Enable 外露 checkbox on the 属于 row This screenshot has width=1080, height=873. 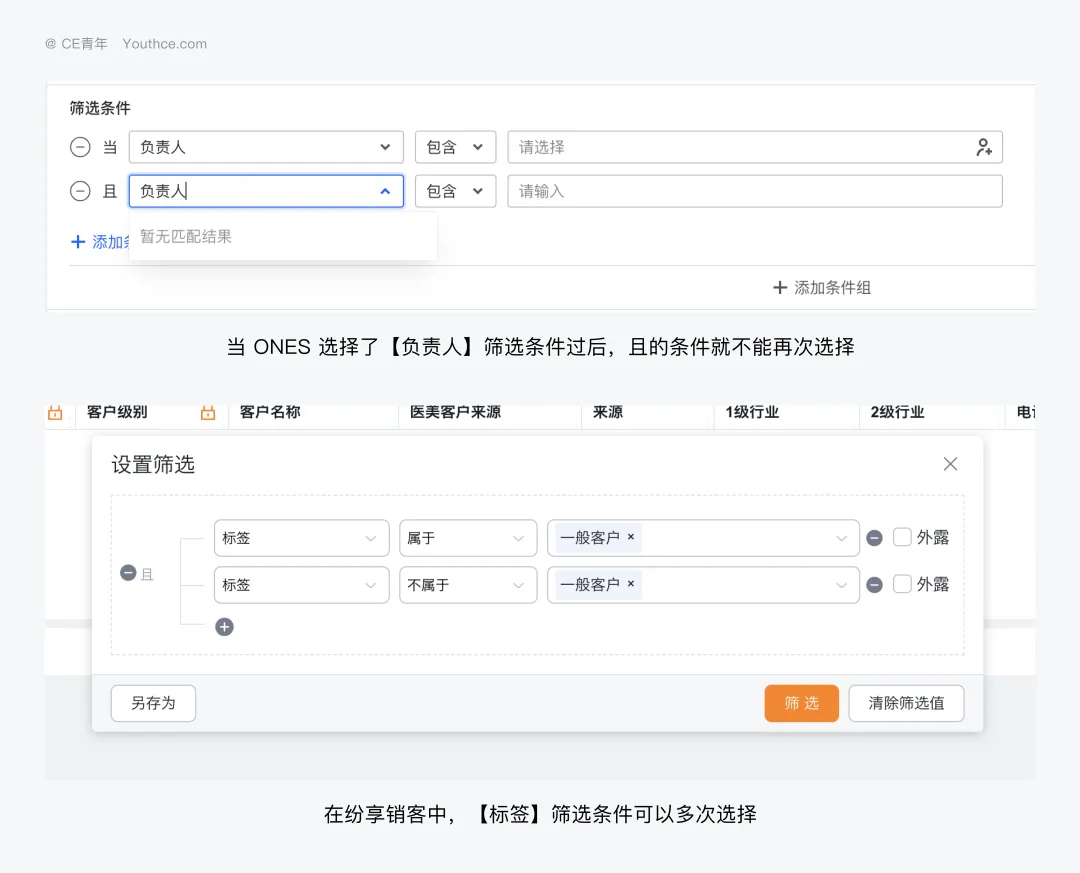[x=900, y=537]
